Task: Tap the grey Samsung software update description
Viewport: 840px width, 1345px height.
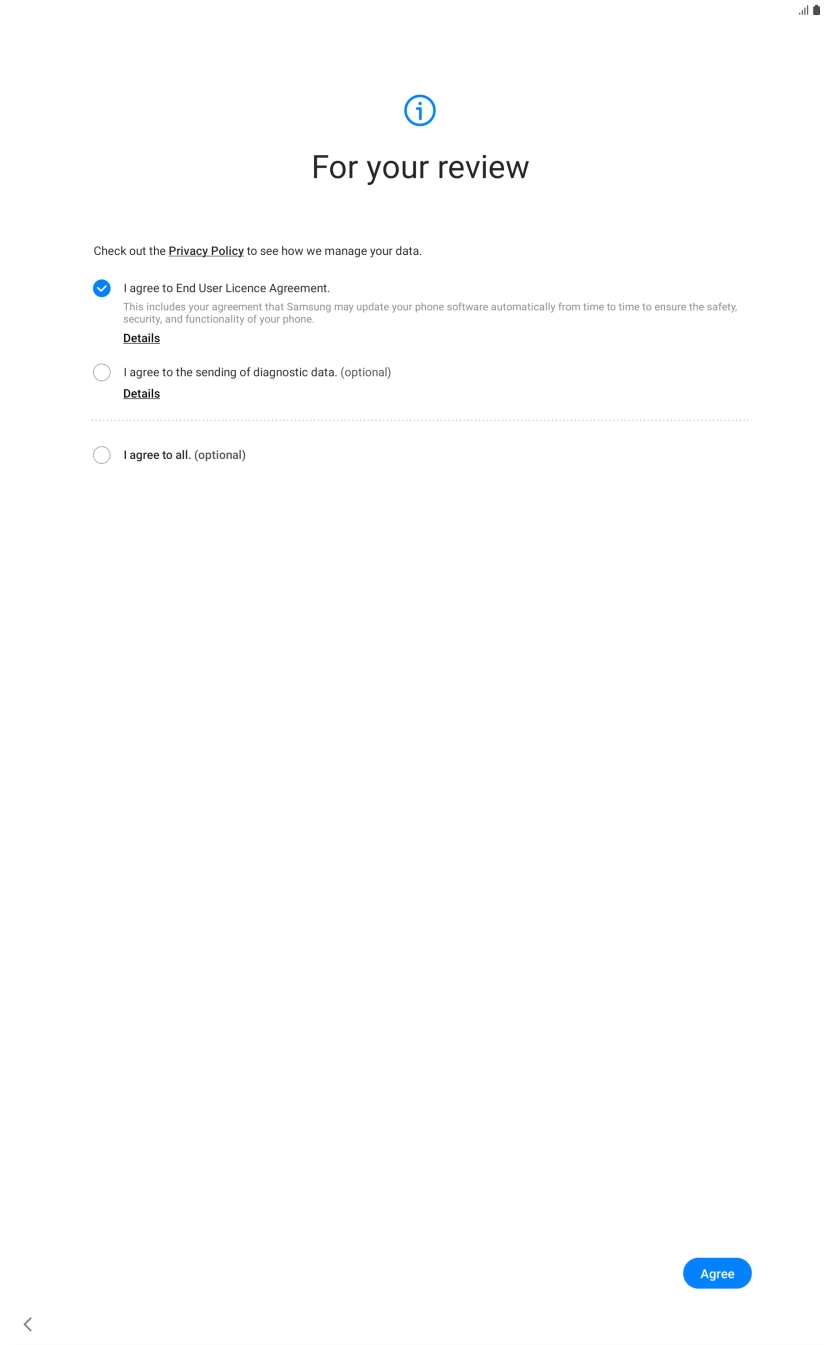Action: click(x=430, y=313)
